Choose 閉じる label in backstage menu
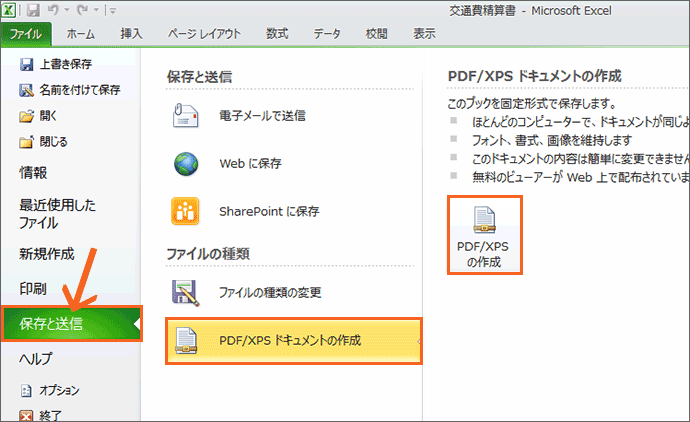690x422 pixels. (x=53, y=142)
